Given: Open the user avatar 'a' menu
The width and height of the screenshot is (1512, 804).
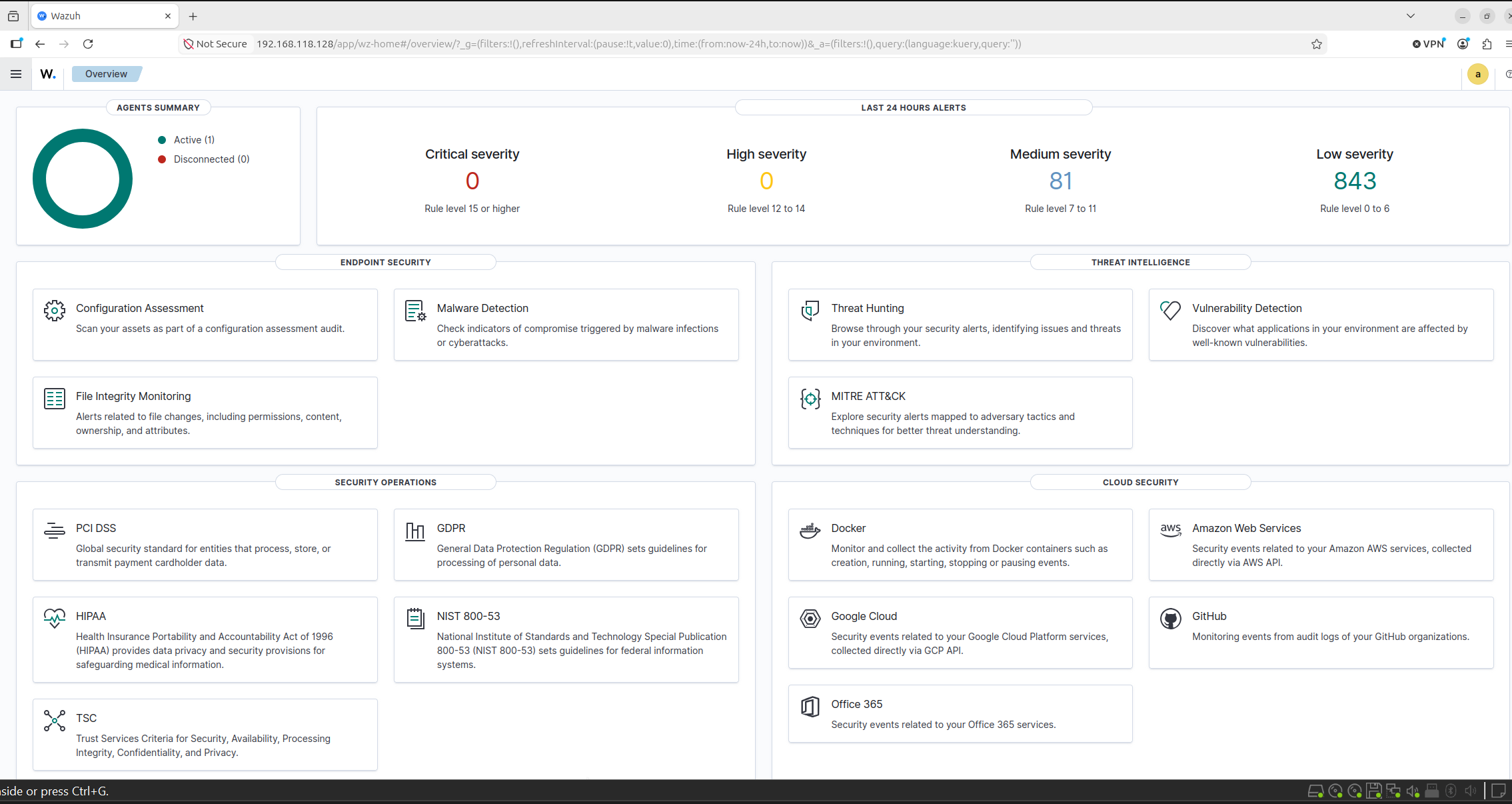Looking at the screenshot, I should pos(1477,74).
